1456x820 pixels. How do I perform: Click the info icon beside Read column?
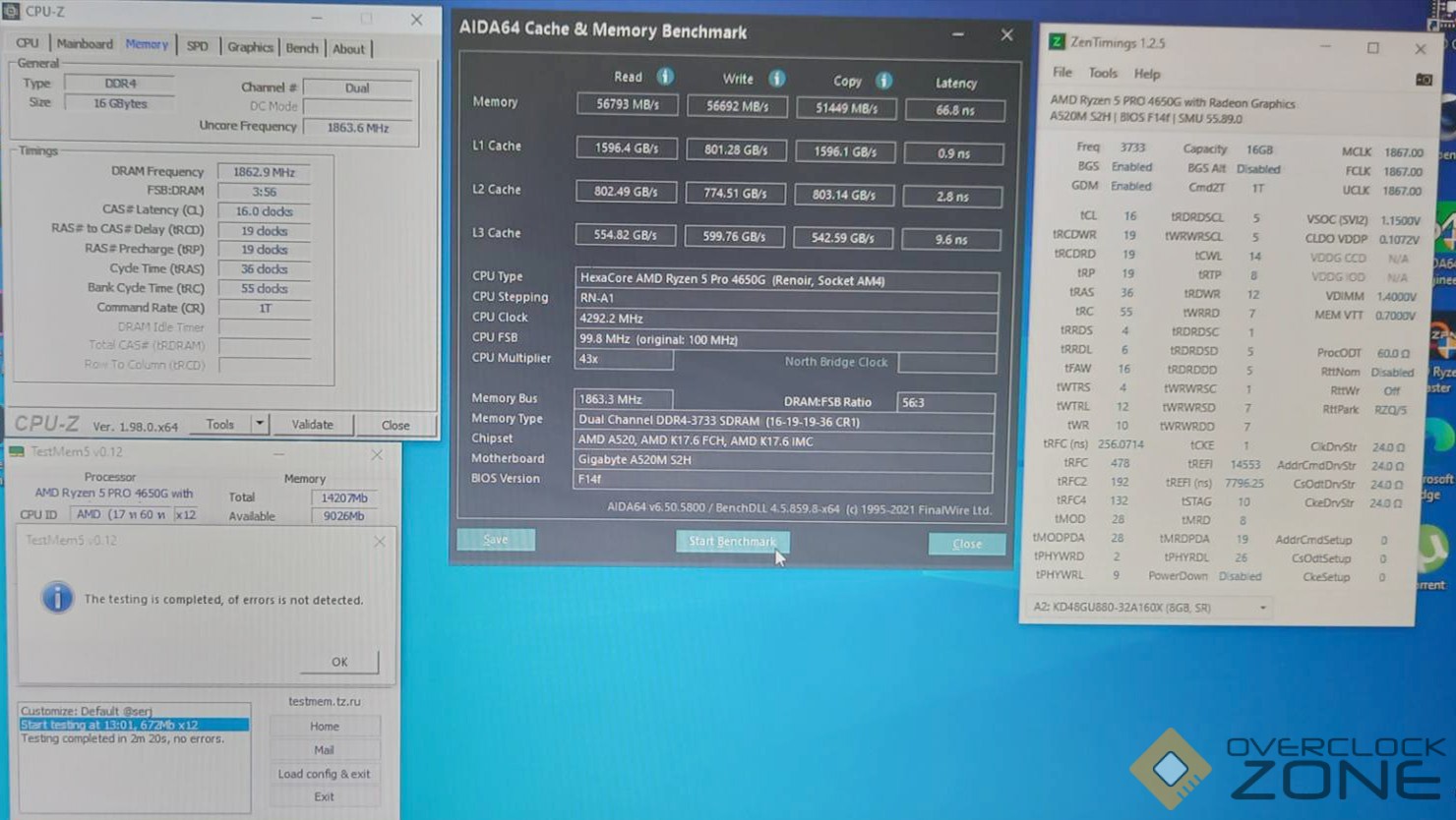665,77
